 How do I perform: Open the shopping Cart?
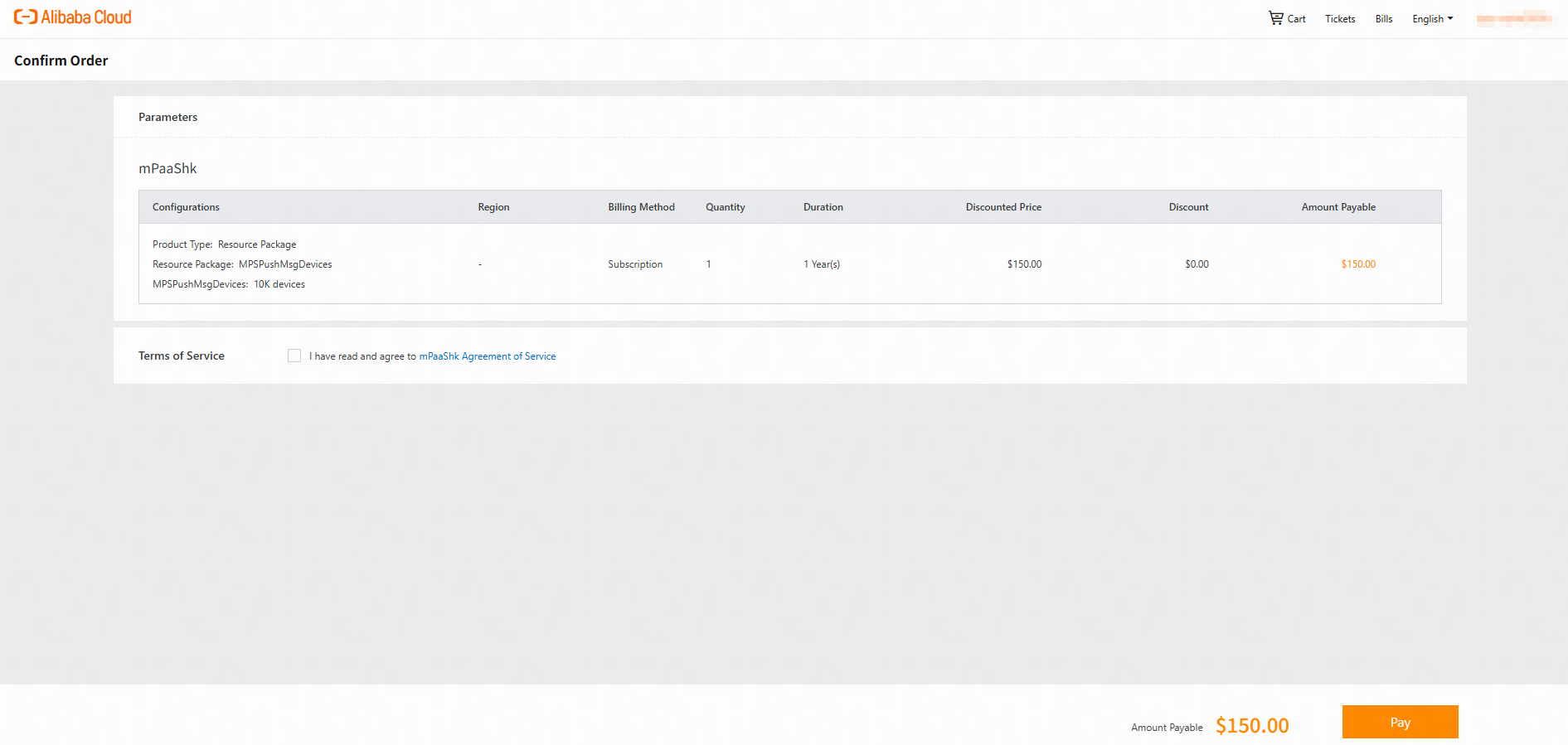pyautogui.click(x=1287, y=18)
